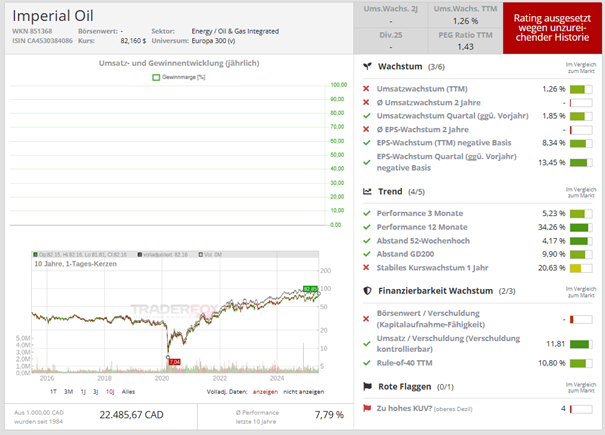Screen dimensions: 605x435
Task: Select the 1J chart range
Action: click(83, 392)
